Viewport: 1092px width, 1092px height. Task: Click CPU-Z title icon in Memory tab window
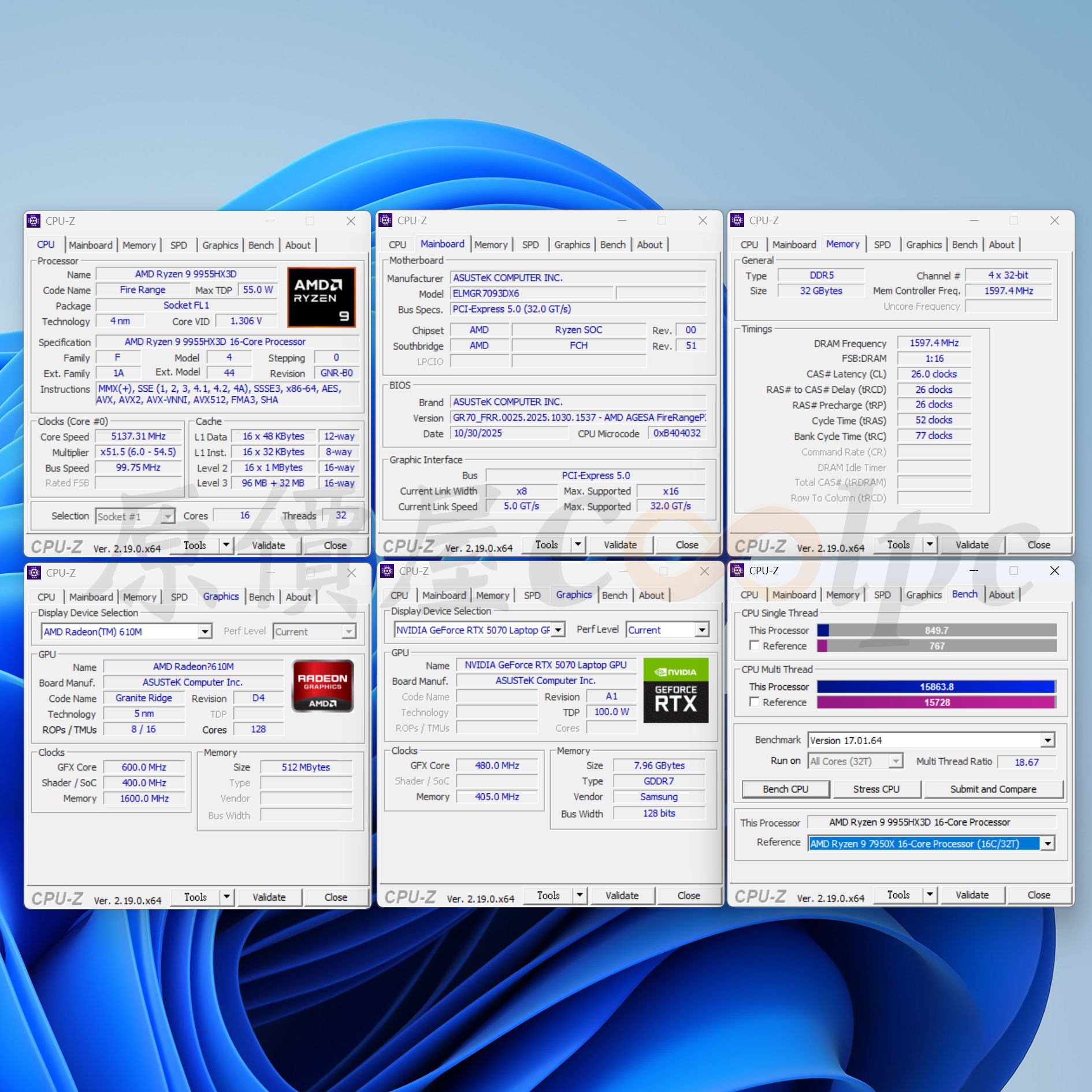(x=737, y=221)
